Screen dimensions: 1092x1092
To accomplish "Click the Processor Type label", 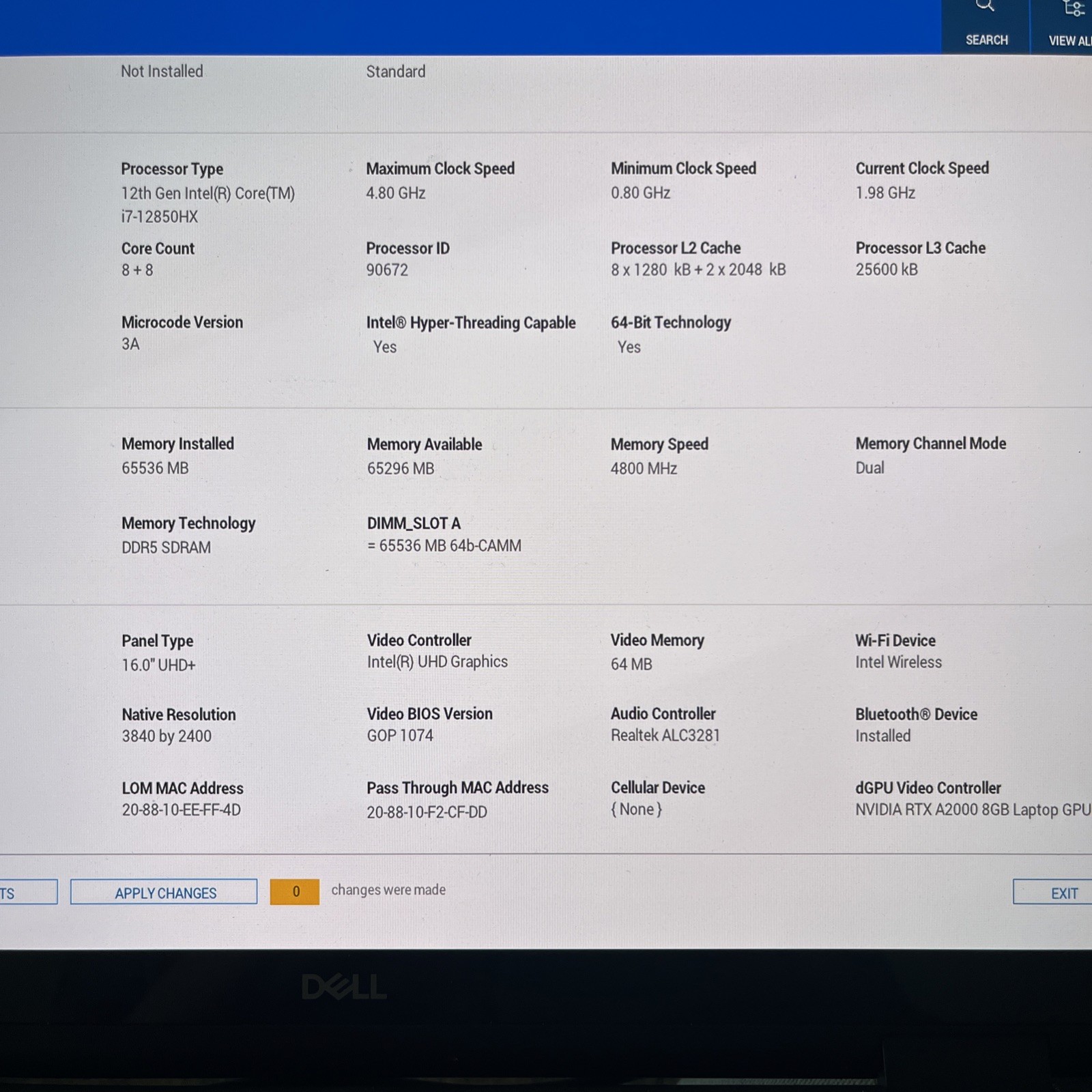I will (172, 169).
